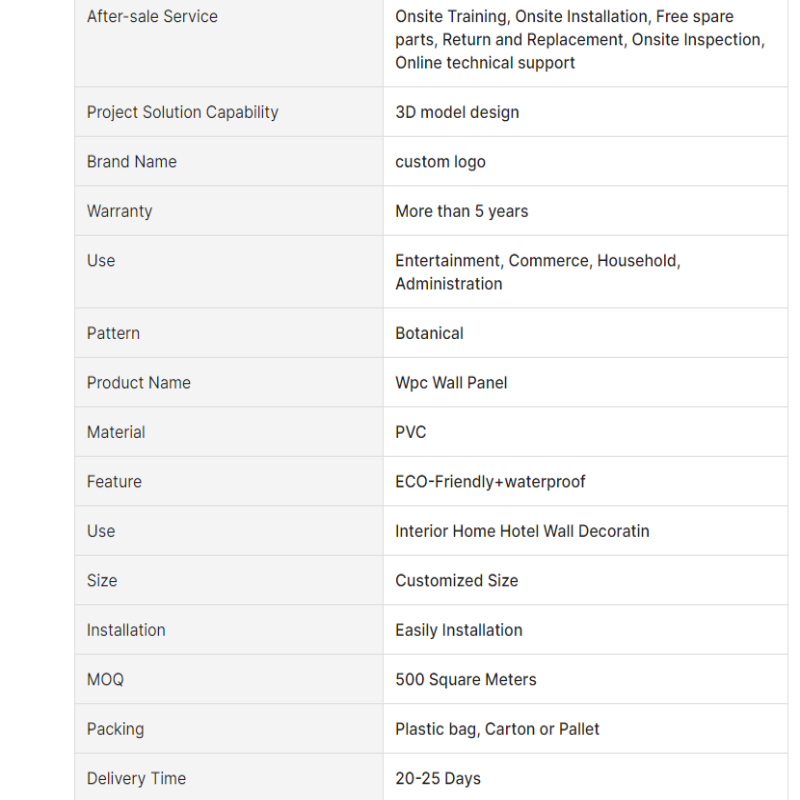Select Entertainment, Commerce, Household use text
This screenshot has width=800, height=800.
[x=538, y=261]
